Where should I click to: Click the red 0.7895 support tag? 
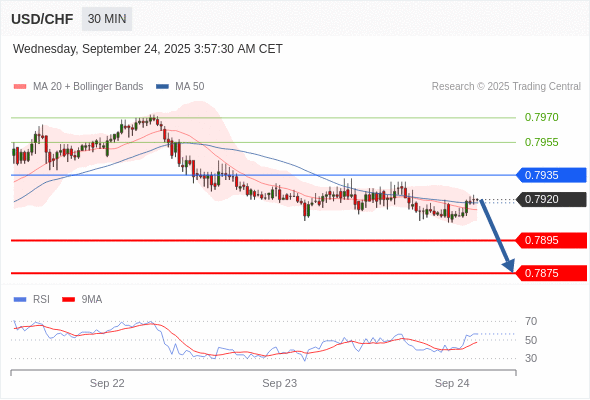[x=551, y=240]
